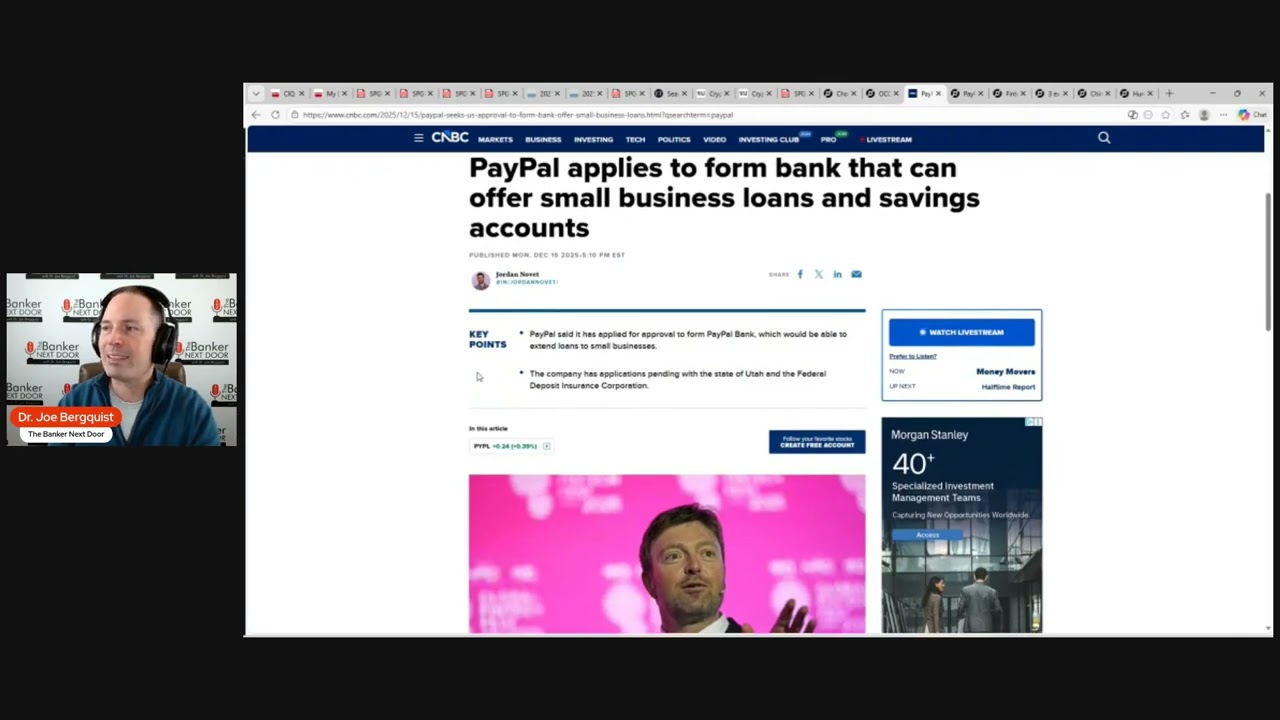Click the key point mentioning Utah
The image size is (1280, 720).
pyautogui.click(x=677, y=380)
